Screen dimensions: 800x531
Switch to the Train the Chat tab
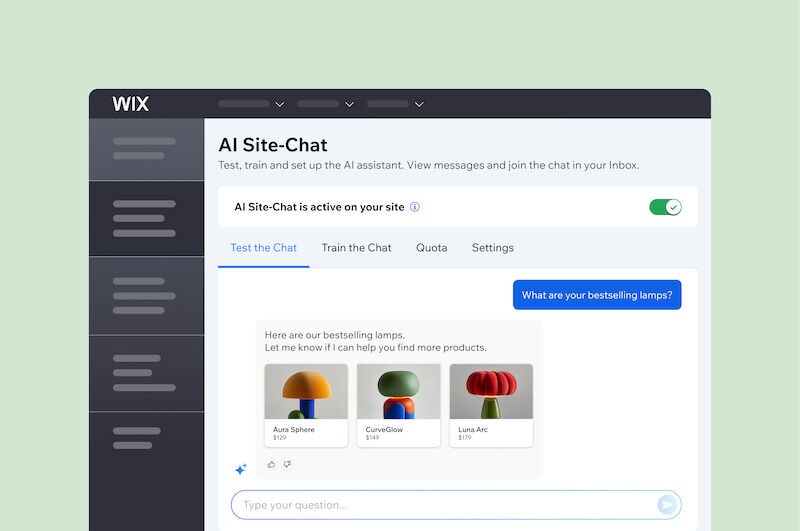click(356, 248)
